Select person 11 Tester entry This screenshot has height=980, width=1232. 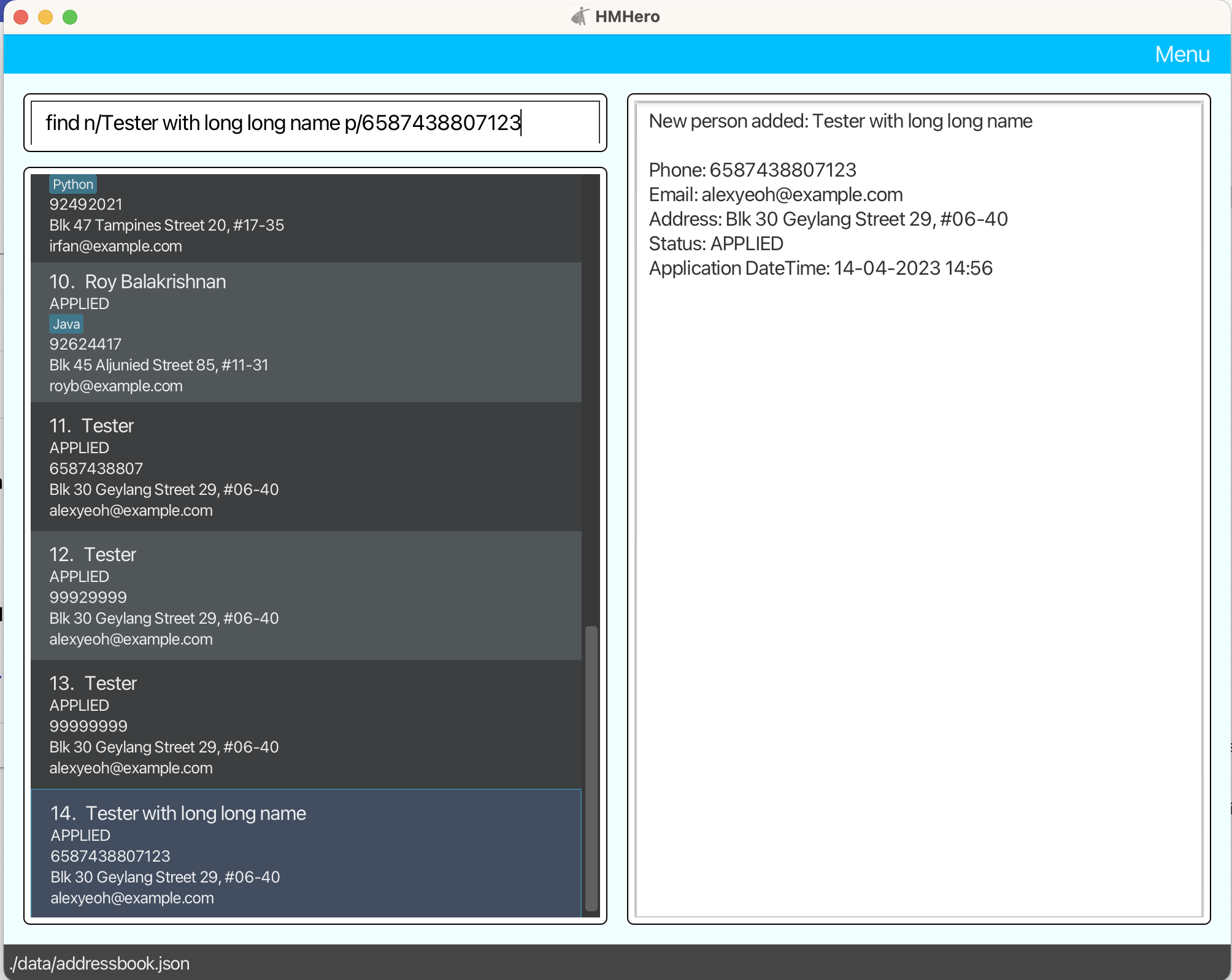pos(306,467)
